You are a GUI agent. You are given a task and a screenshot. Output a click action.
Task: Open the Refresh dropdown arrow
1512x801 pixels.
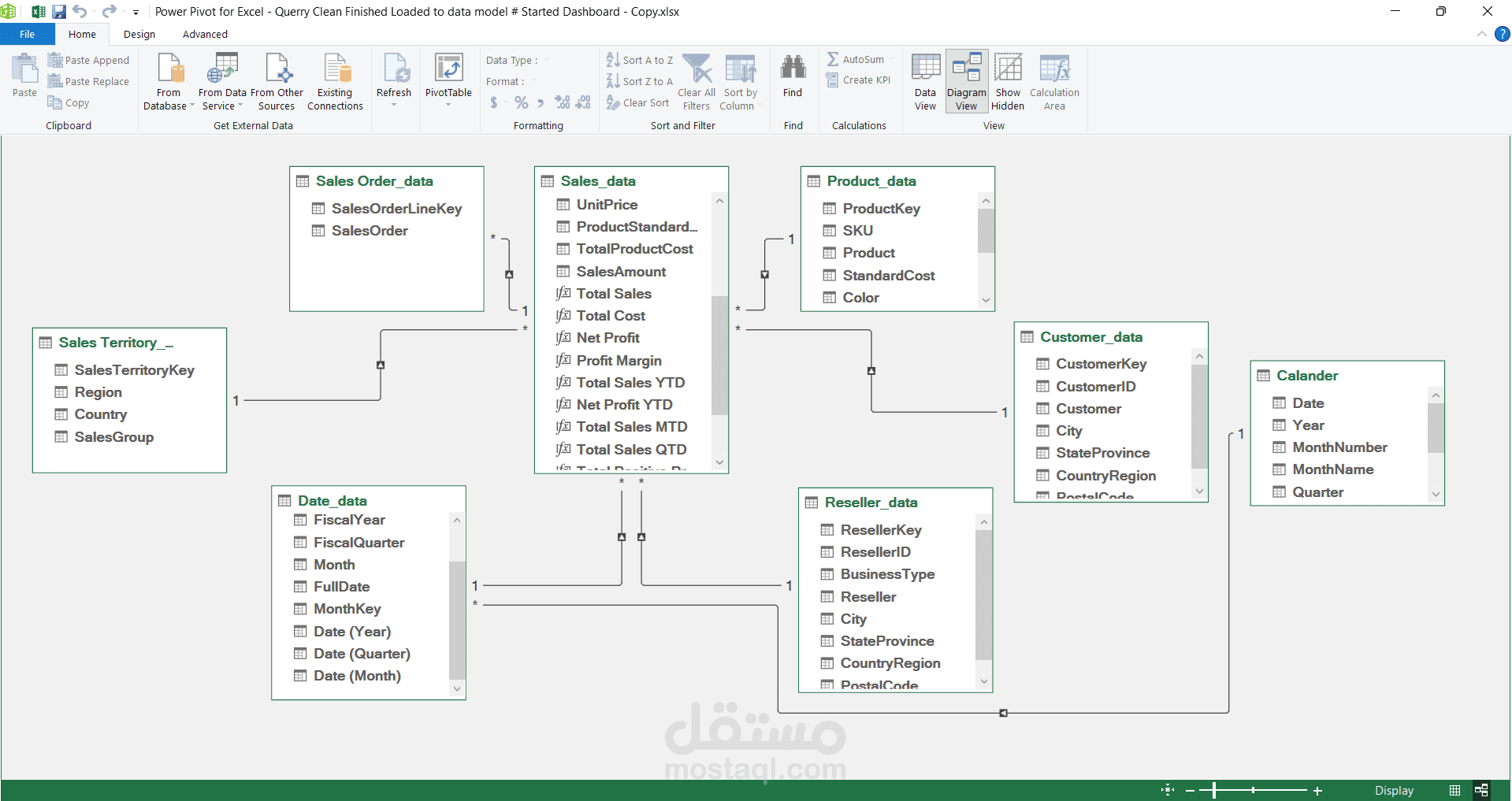click(394, 104)
